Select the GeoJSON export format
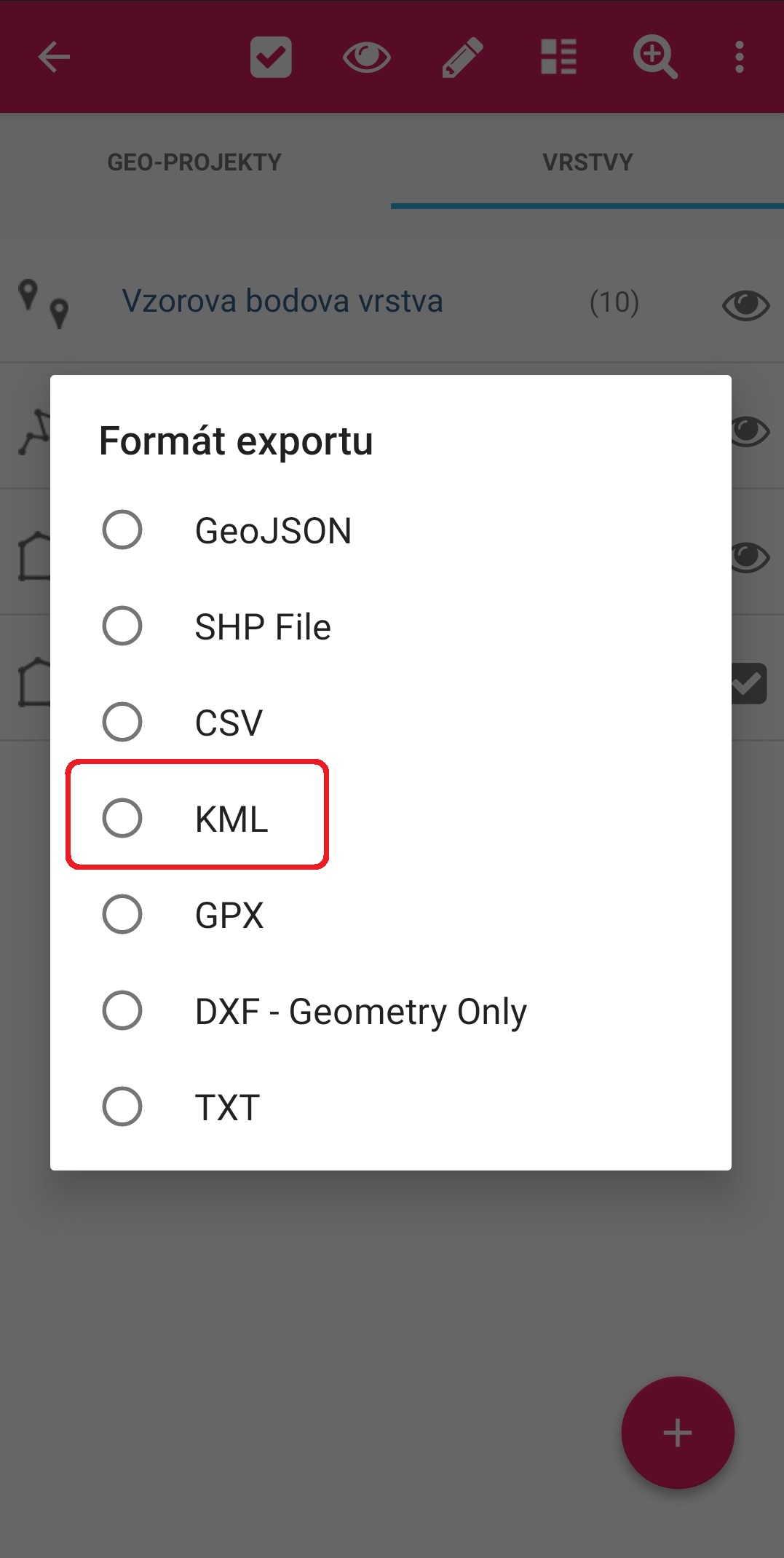784x1558 pixels. (x=391, y=530)
